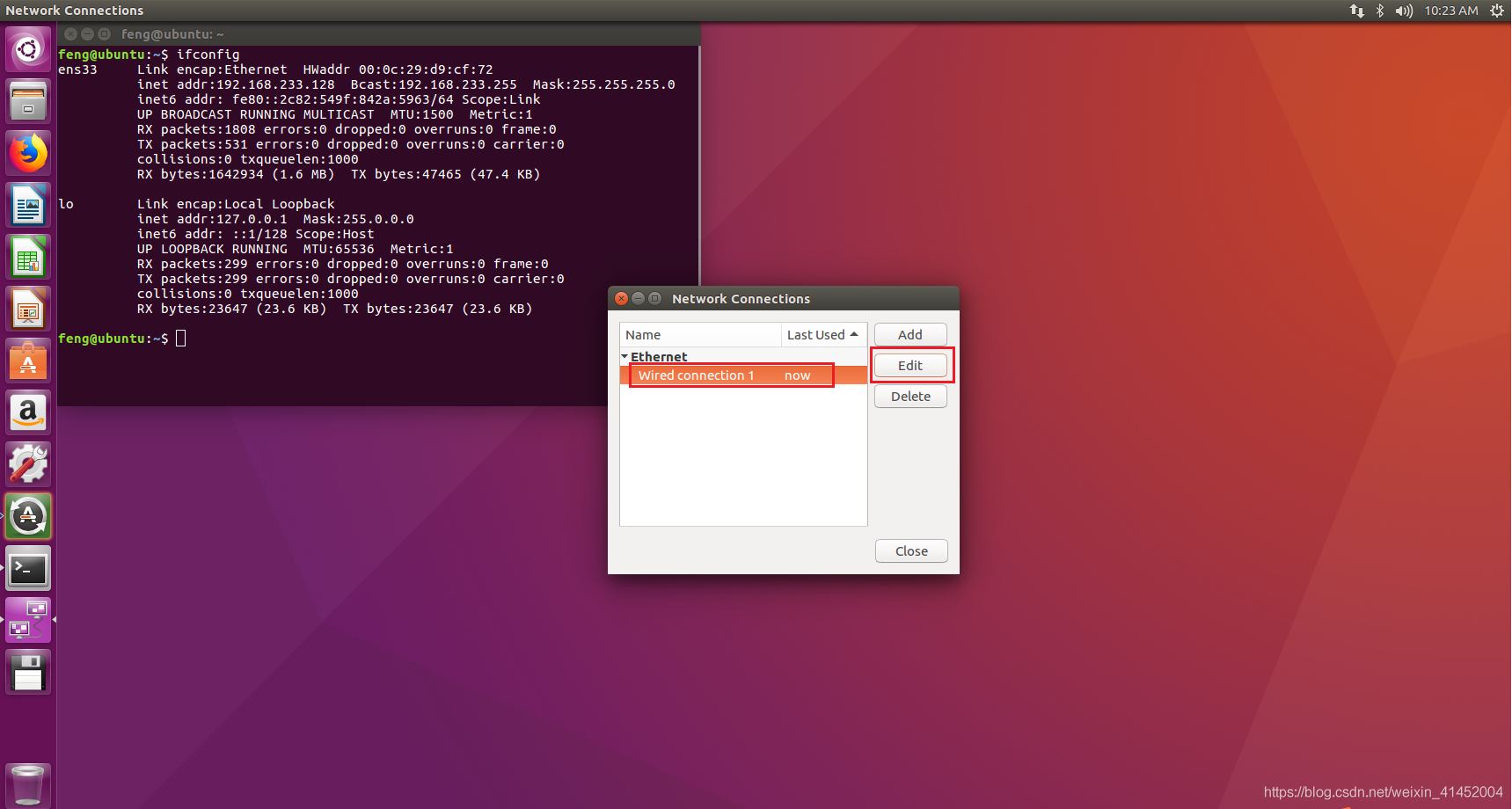Open the Ubuntu Dash search launcher
1512x809 pixels.
tap(28, 49)
